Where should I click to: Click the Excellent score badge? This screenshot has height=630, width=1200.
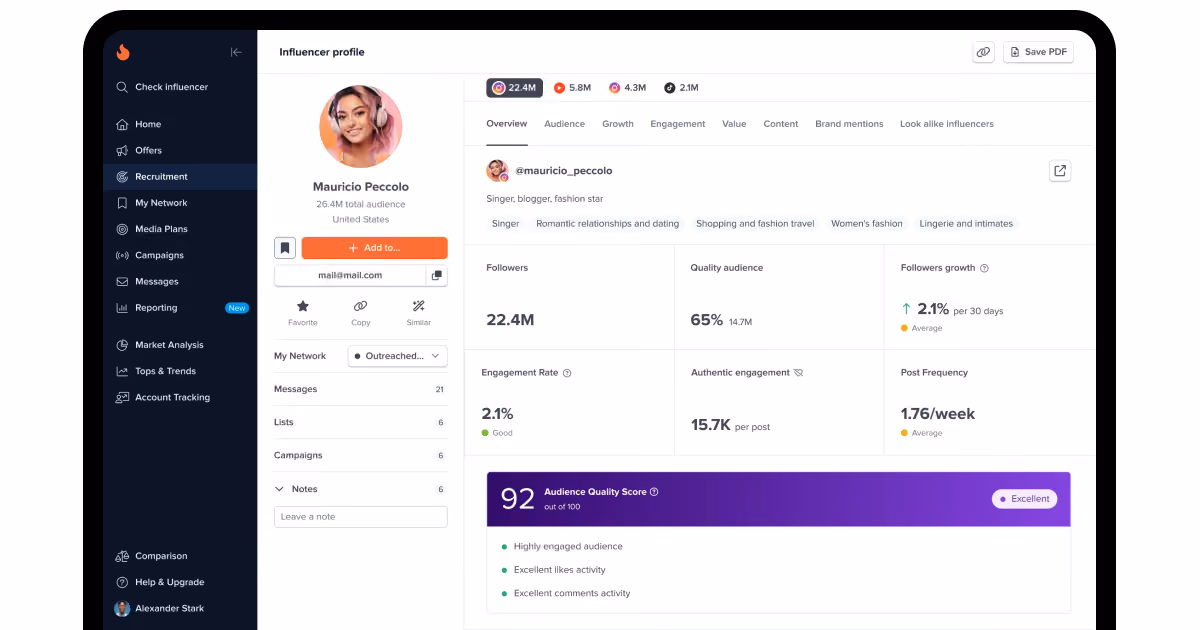point(1025,499)
